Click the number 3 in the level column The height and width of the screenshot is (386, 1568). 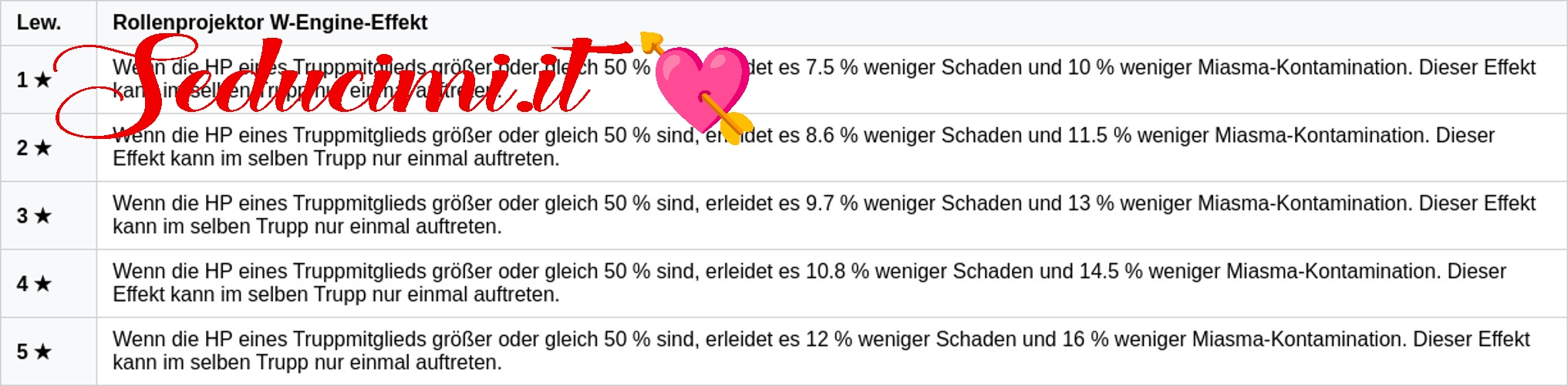[22, 215]
